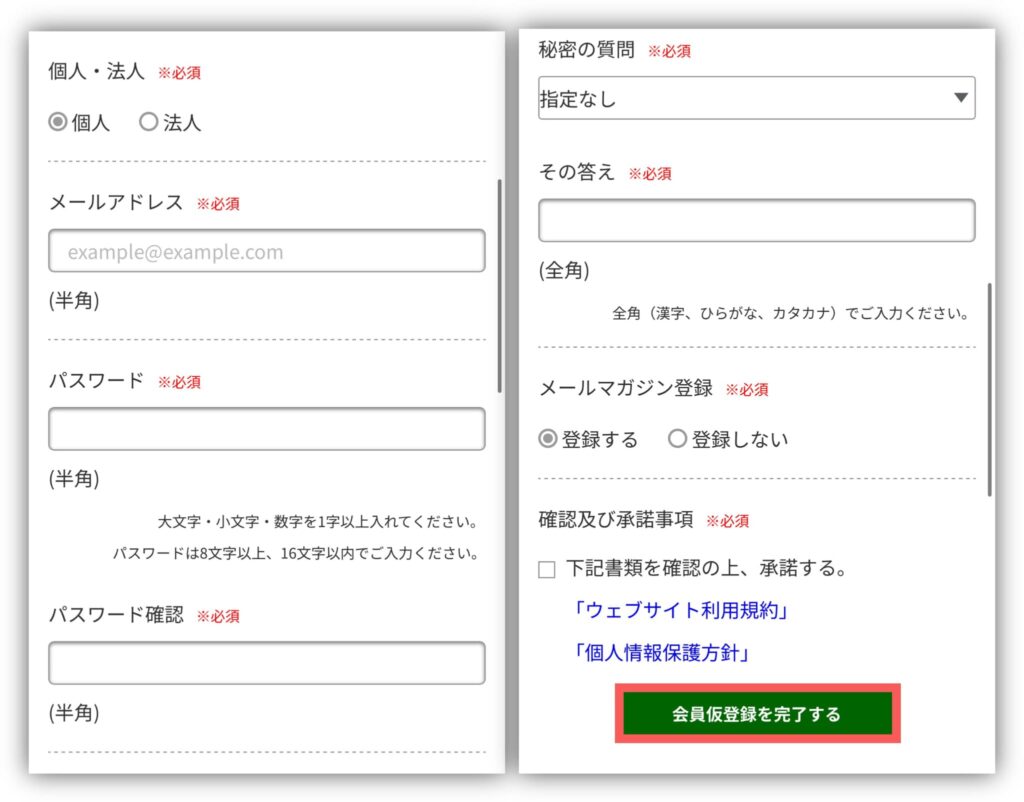Choose 登録しない for mail magazine

point(677,439)
